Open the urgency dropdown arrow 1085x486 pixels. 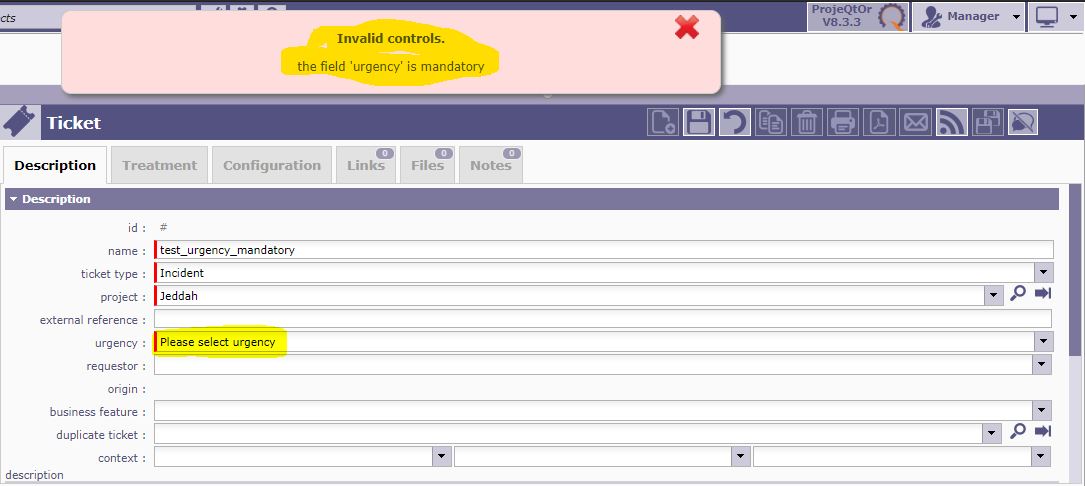coord(1043,341)
